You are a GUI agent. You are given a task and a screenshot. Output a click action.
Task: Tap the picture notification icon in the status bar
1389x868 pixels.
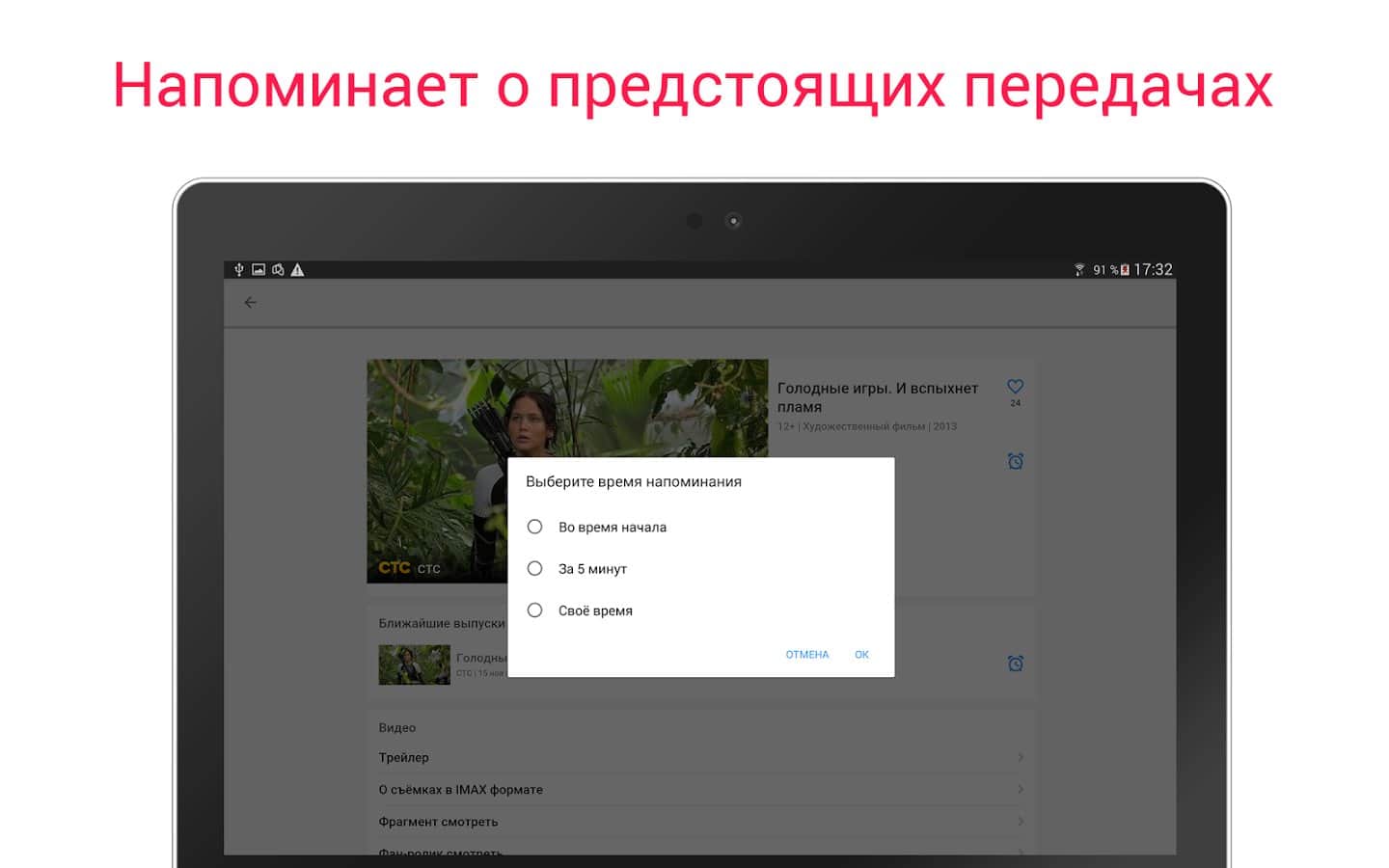[x=259, y=270]
